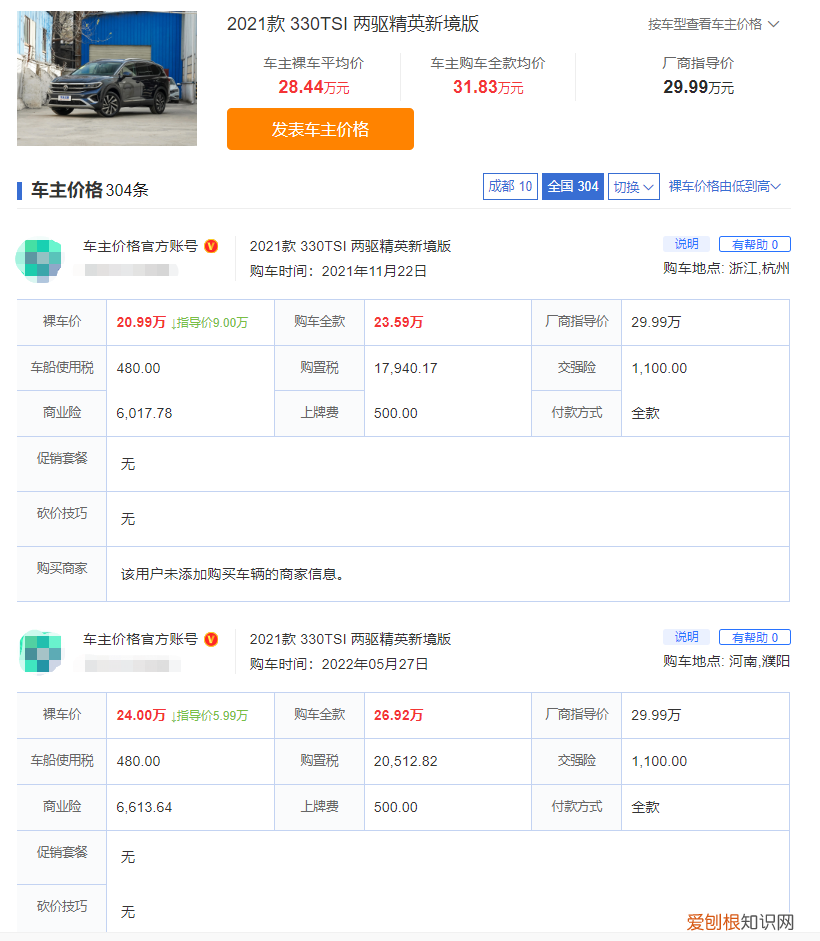This screenshot has width=820, height=941.
Task: Click 有帮助 0 on the first listing
Action: click(754, 243)
